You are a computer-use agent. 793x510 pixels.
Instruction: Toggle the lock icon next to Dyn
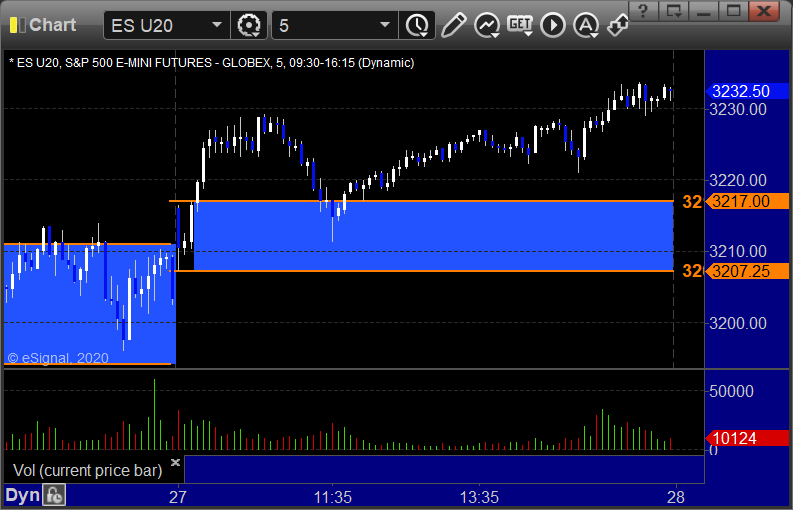pos(54,495)
